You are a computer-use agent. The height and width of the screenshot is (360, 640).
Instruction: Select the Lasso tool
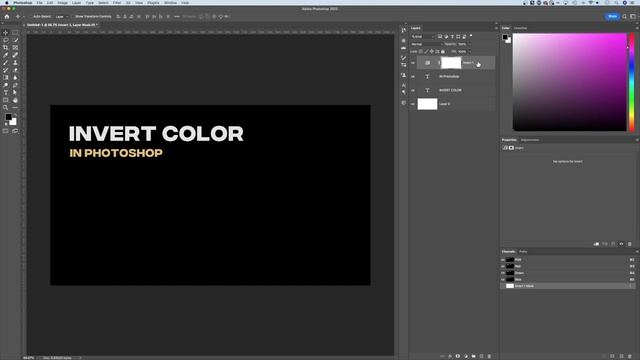click(6, 40)
